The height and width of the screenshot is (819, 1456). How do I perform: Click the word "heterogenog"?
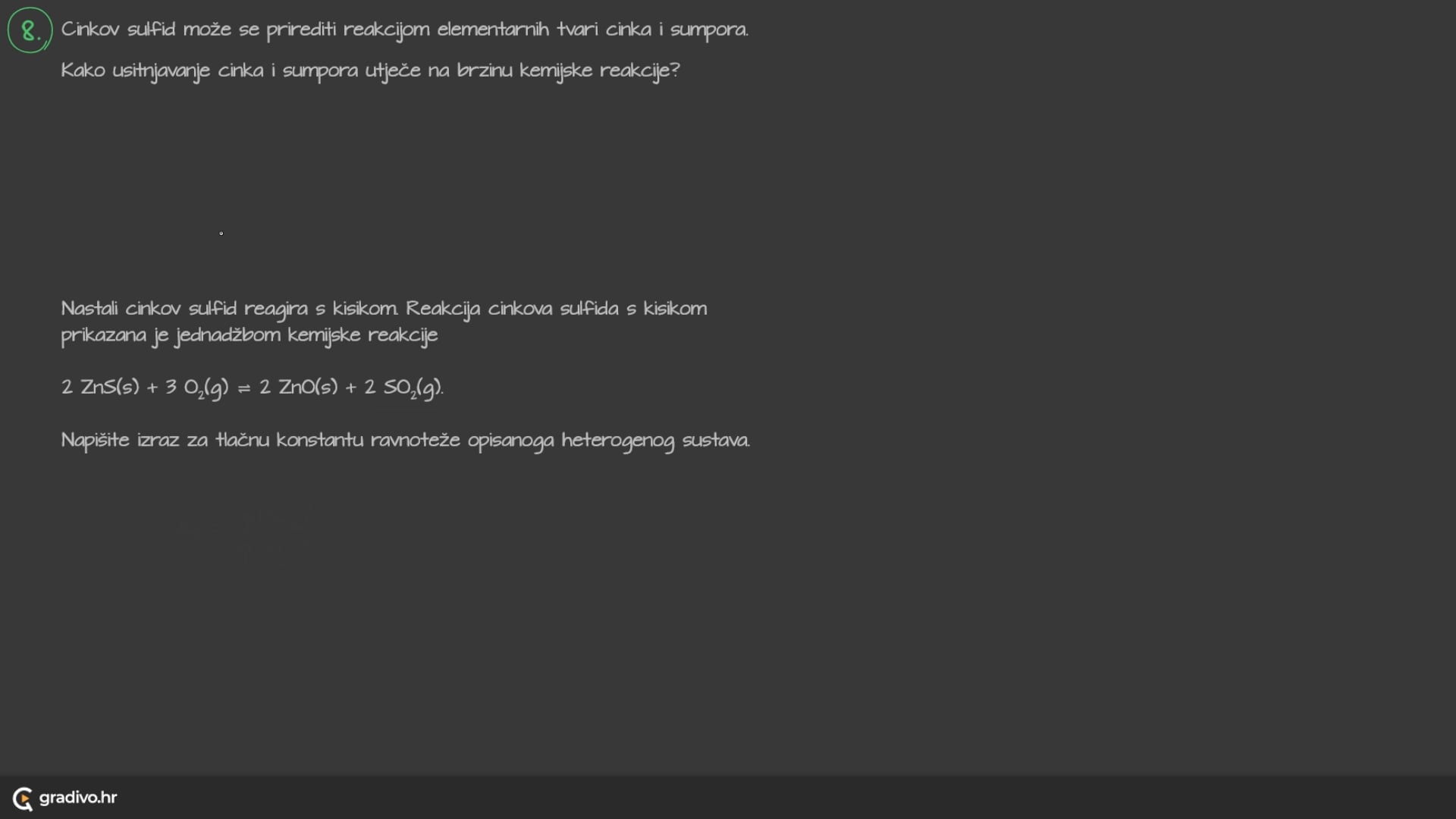pyautogui.click(x=617, y=441)
